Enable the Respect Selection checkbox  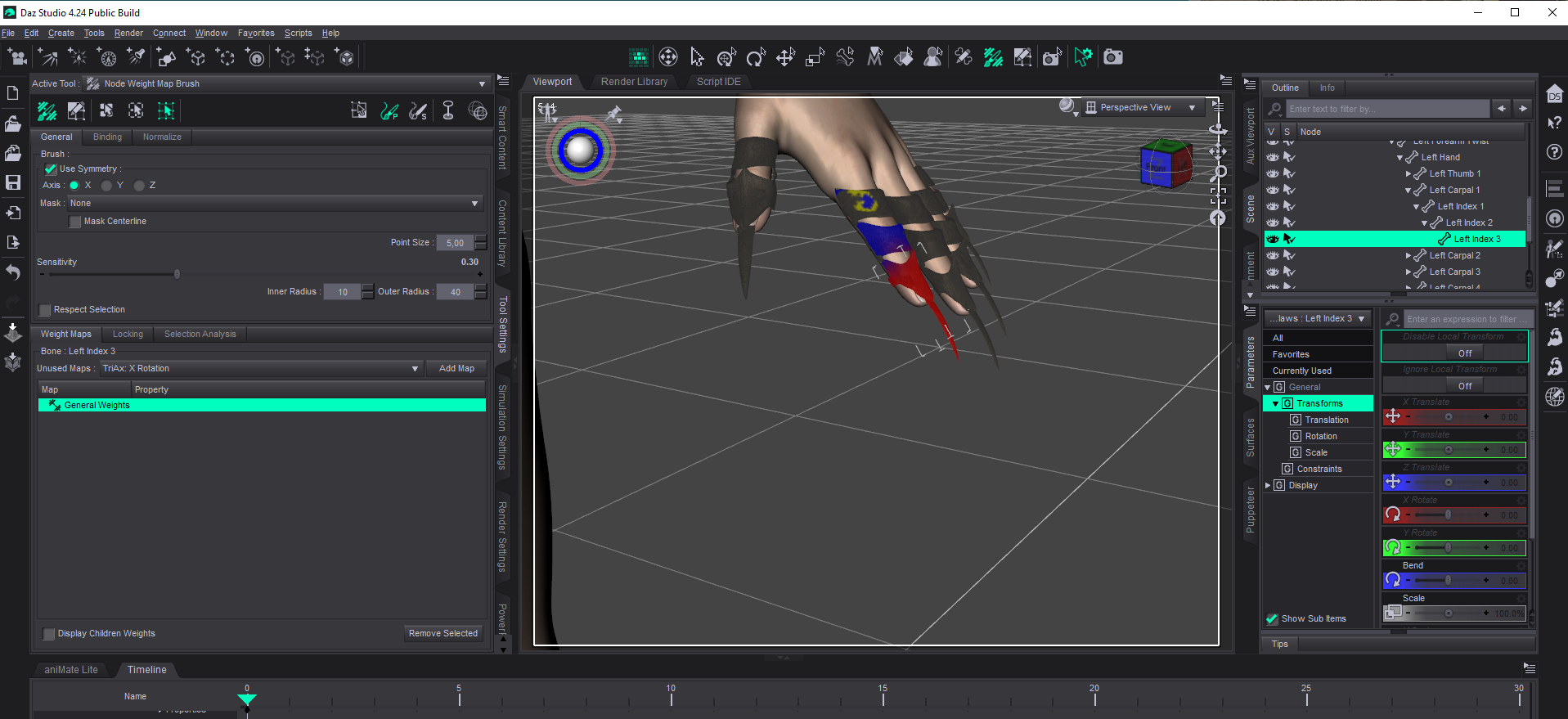[45, 310]
